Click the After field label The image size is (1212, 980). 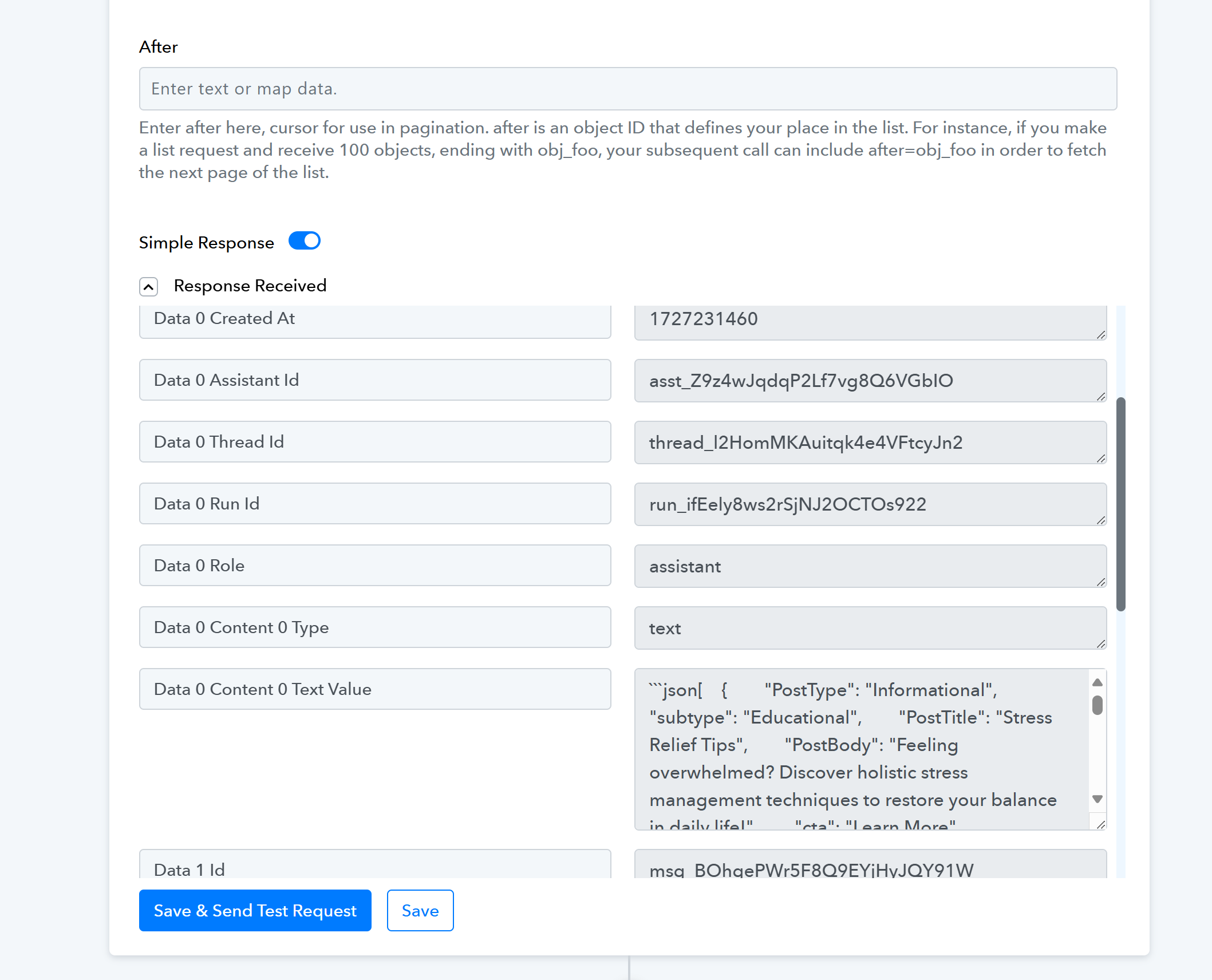159,47
